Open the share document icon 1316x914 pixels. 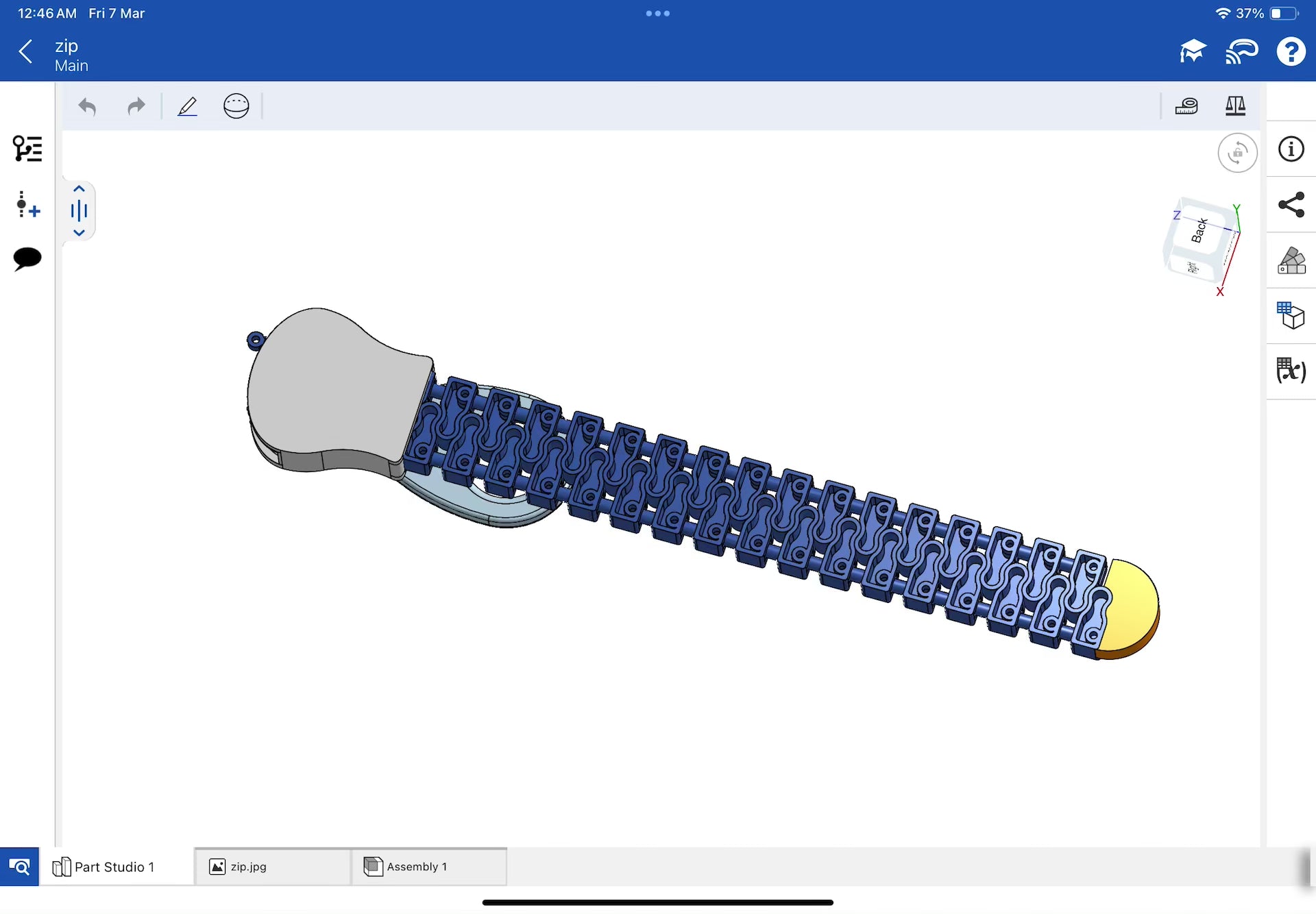pyautogui.click(x=1291, y=205)
